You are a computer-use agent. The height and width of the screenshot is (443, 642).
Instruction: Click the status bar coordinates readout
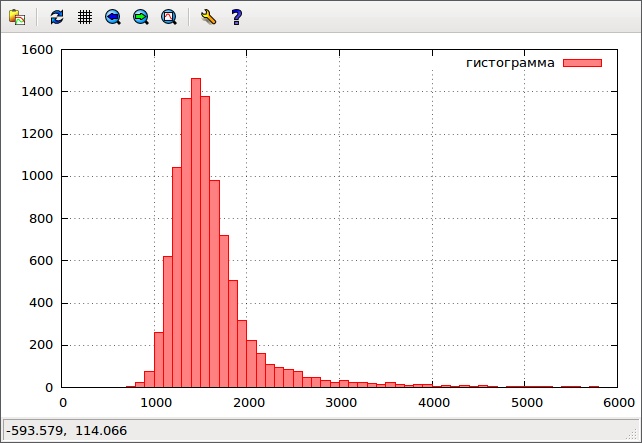[66, 430]
